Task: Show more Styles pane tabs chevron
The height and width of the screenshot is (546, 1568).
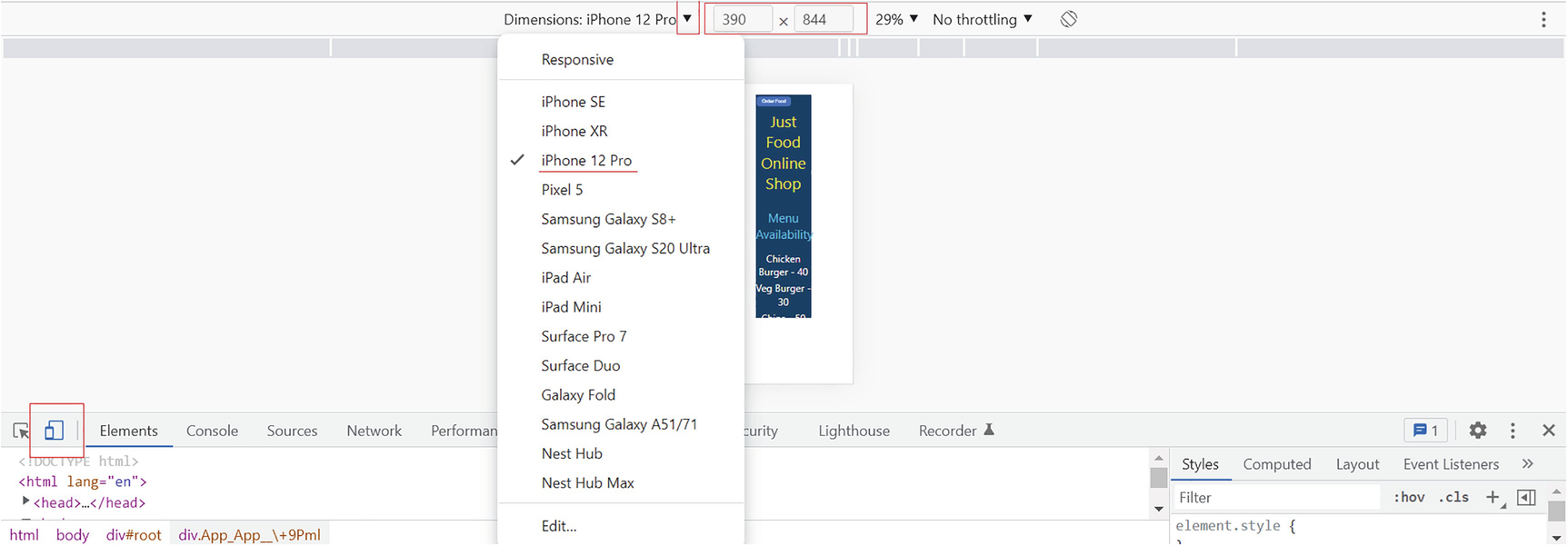Action: click(1527, 464)
